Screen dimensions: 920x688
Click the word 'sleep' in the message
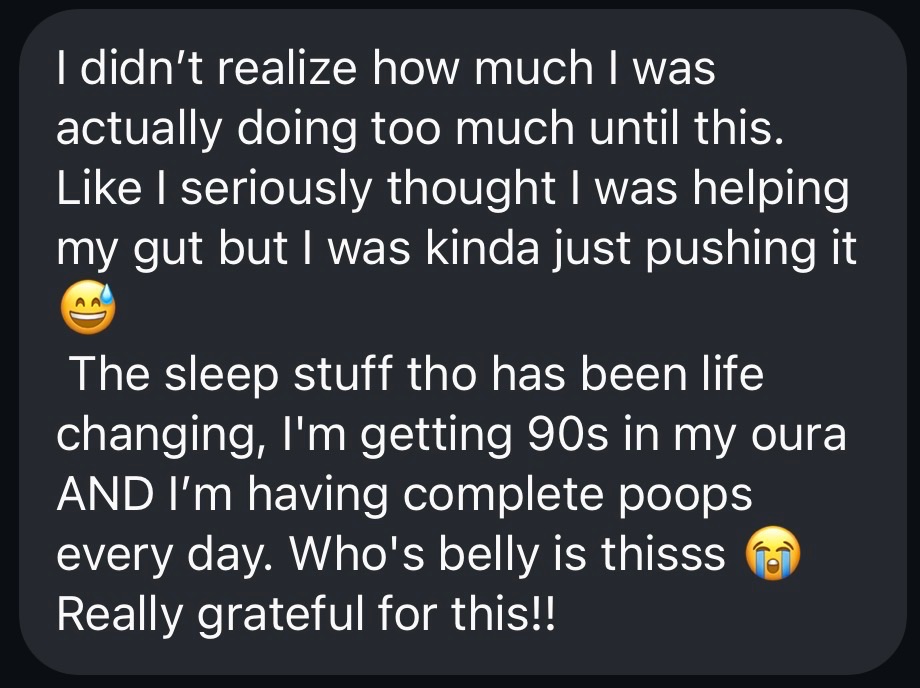221,375
